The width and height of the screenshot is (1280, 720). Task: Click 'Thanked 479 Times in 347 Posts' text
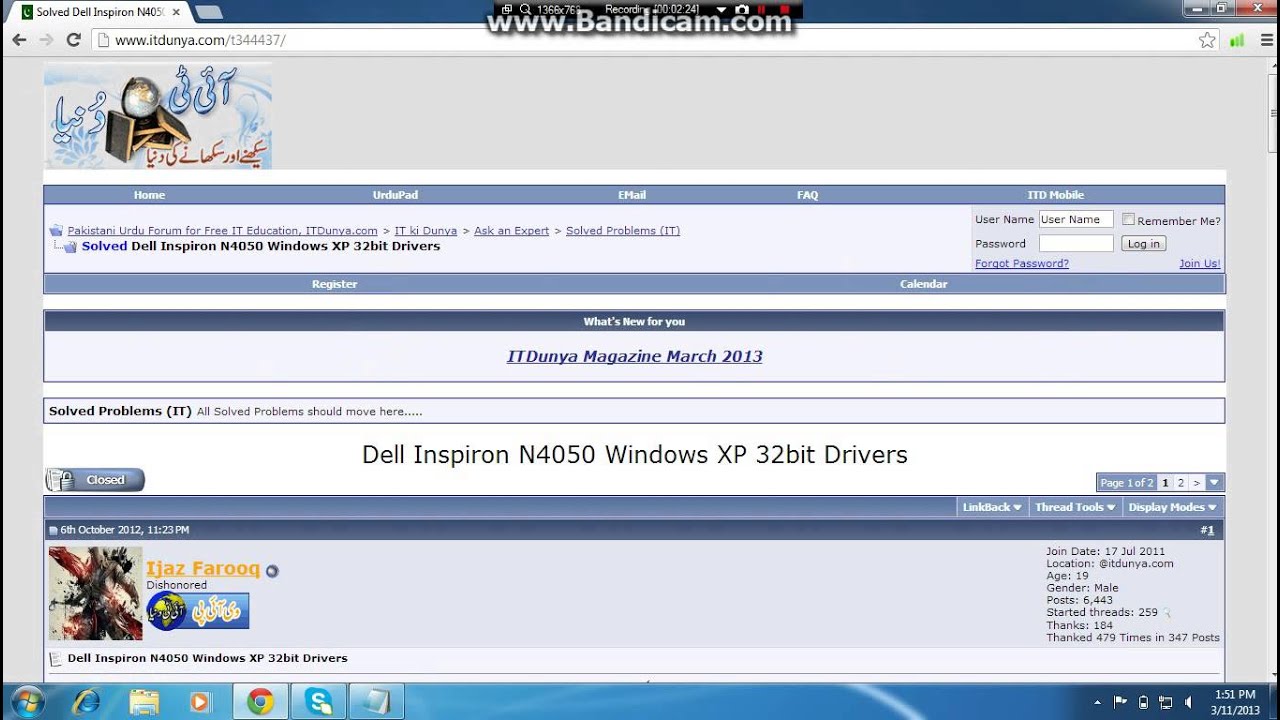point(1133,638)
